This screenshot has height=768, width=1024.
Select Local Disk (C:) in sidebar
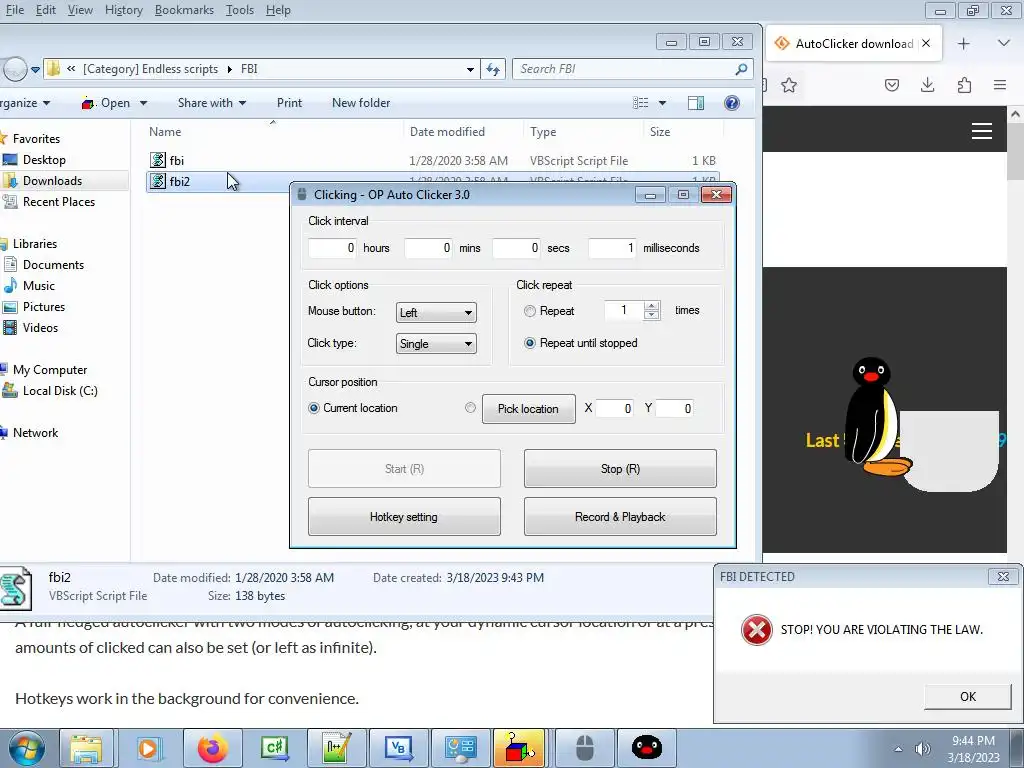coord(60,391)
